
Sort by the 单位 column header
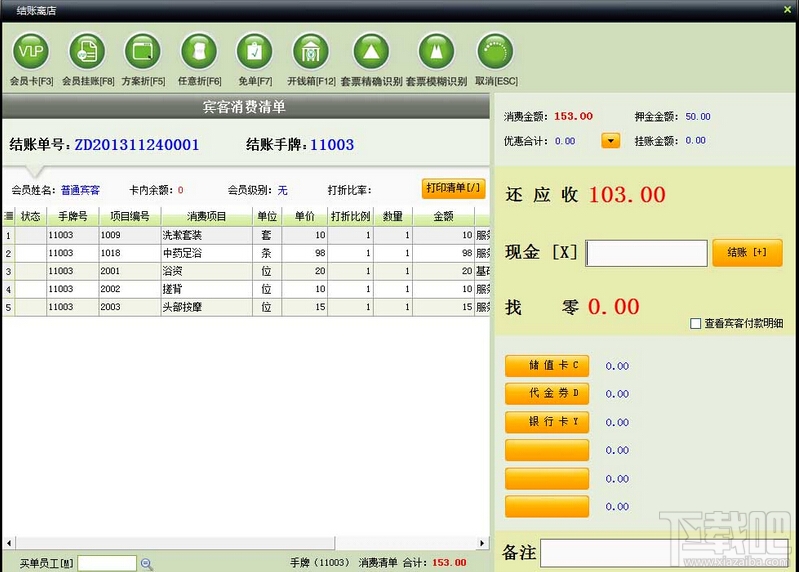tap(267, 216)
